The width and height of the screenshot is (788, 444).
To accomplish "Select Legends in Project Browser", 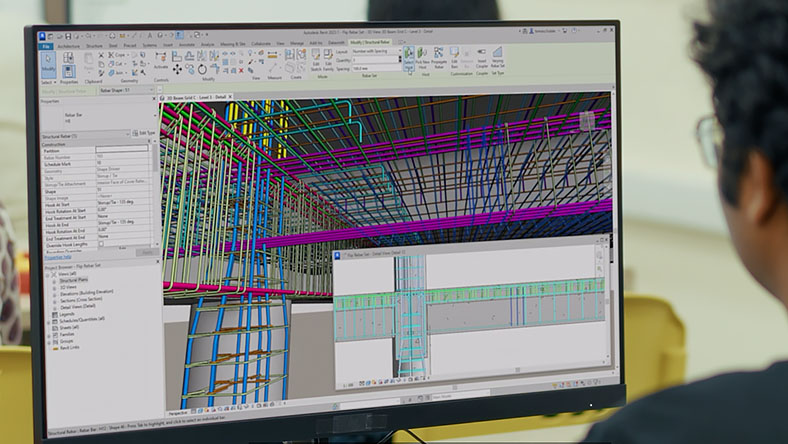I will [x=67, y=314].
